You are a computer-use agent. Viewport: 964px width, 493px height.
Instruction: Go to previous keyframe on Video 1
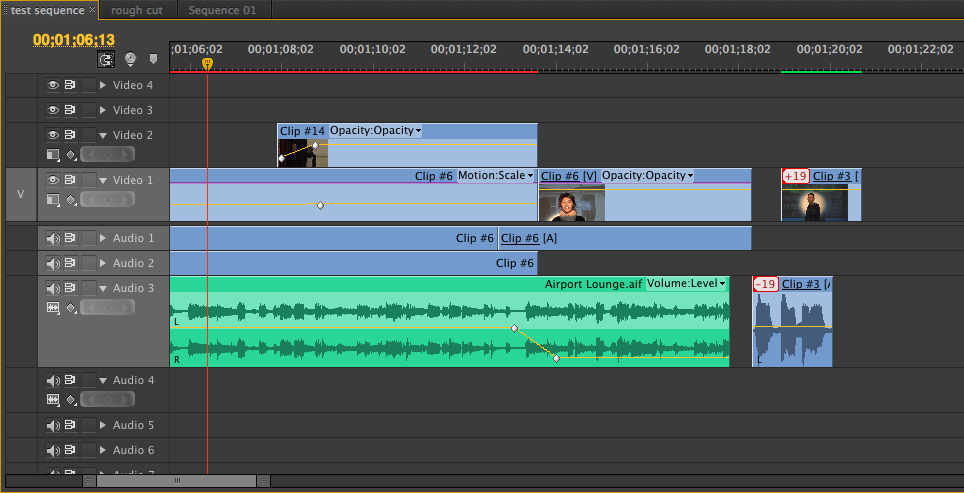click(91, 199)
